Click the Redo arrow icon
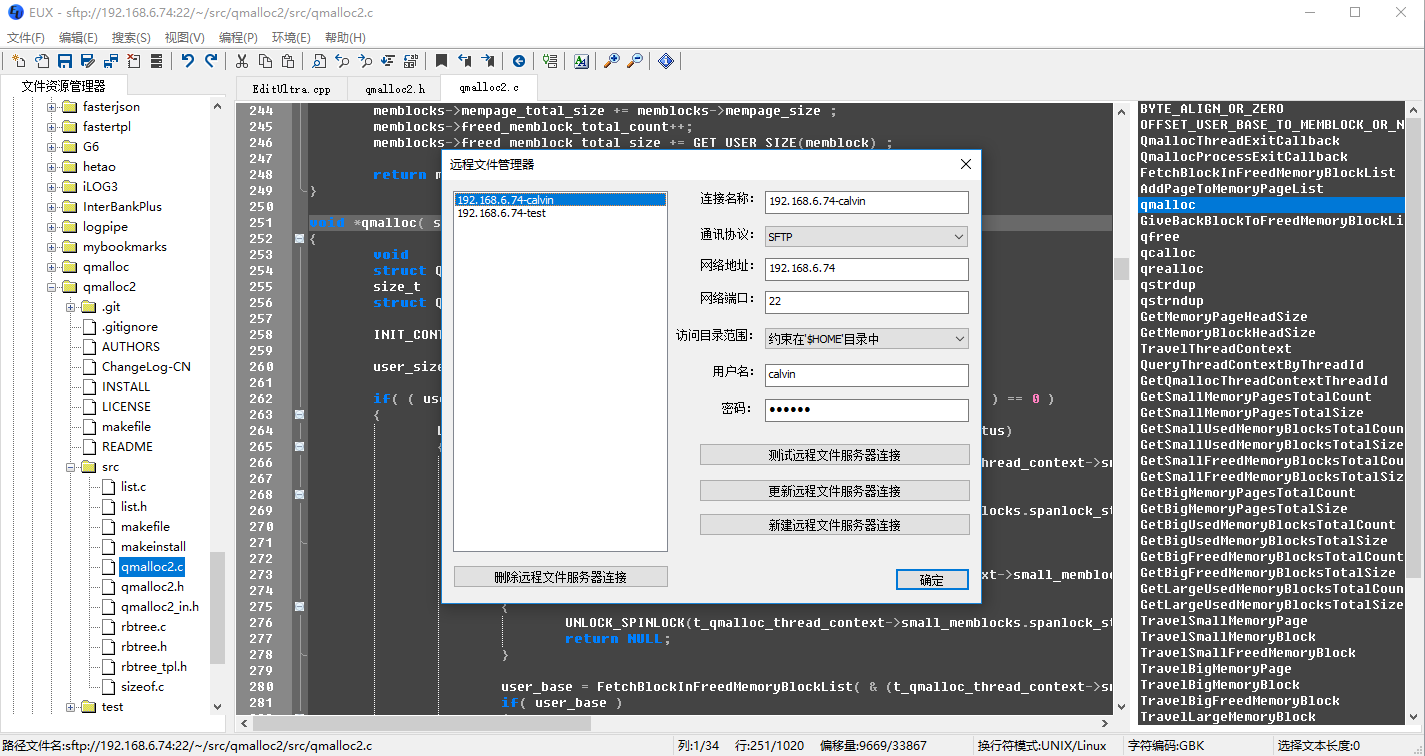The image size is (1425, 756). click(x=210, y=61)
